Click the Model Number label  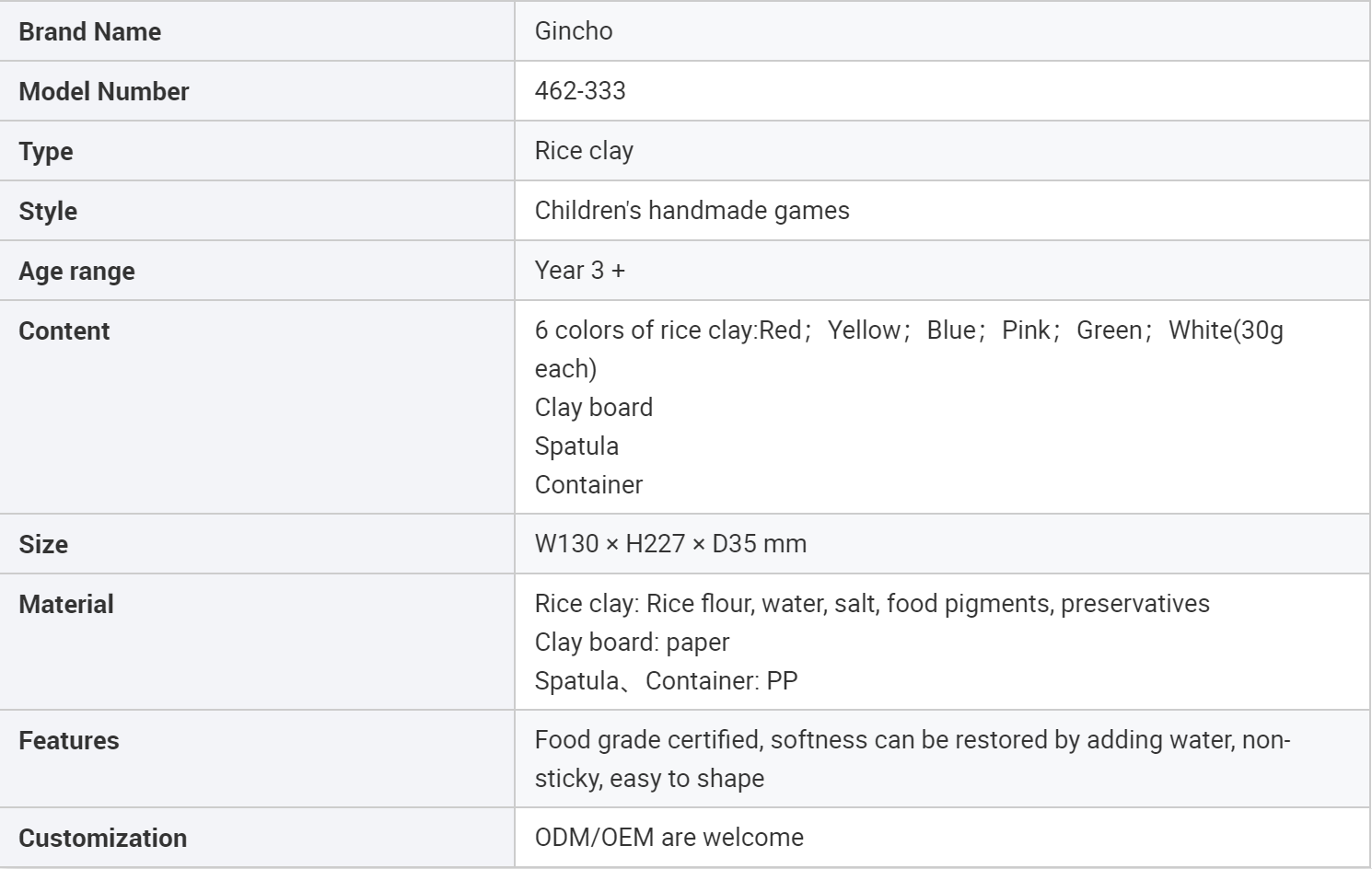click(x=104, y=92)
